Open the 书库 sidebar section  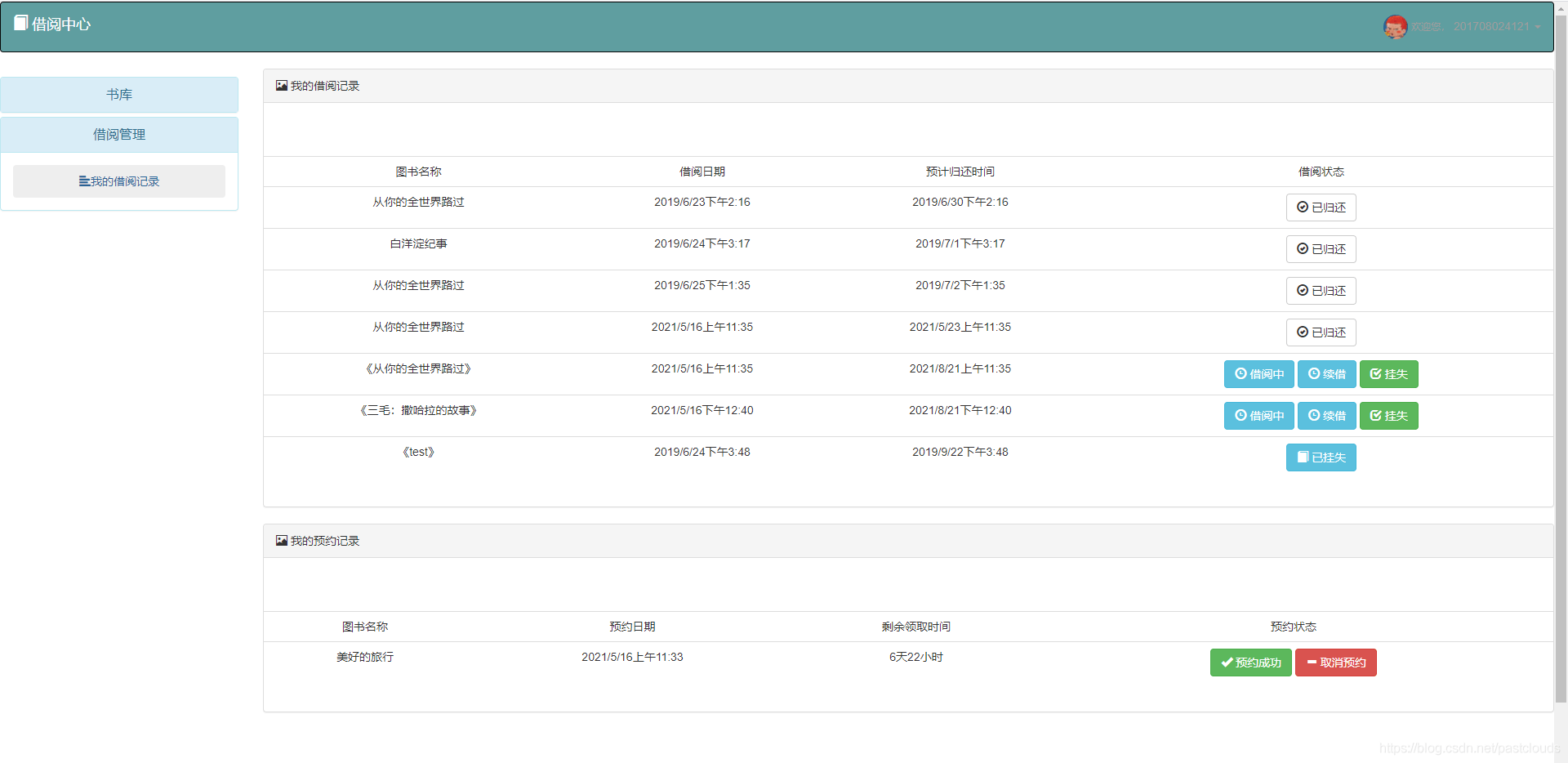[x=119, y=95]
